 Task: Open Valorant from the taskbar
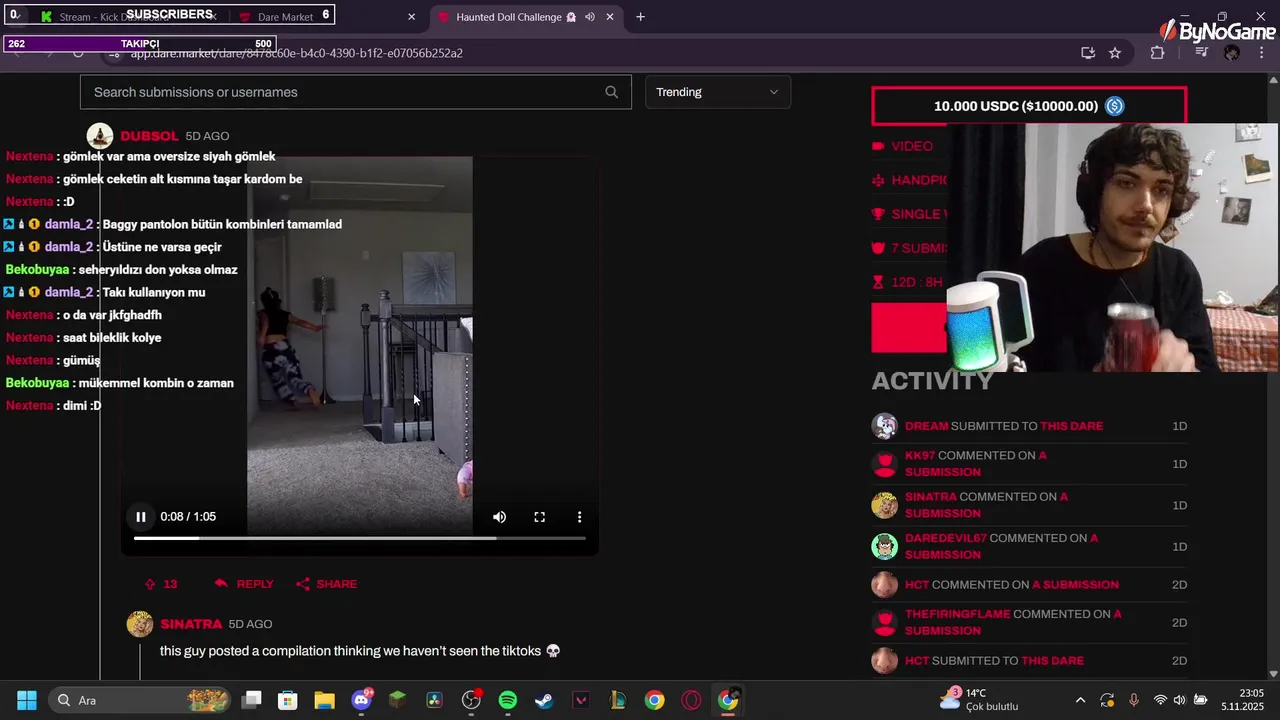[x=581, y=700]
